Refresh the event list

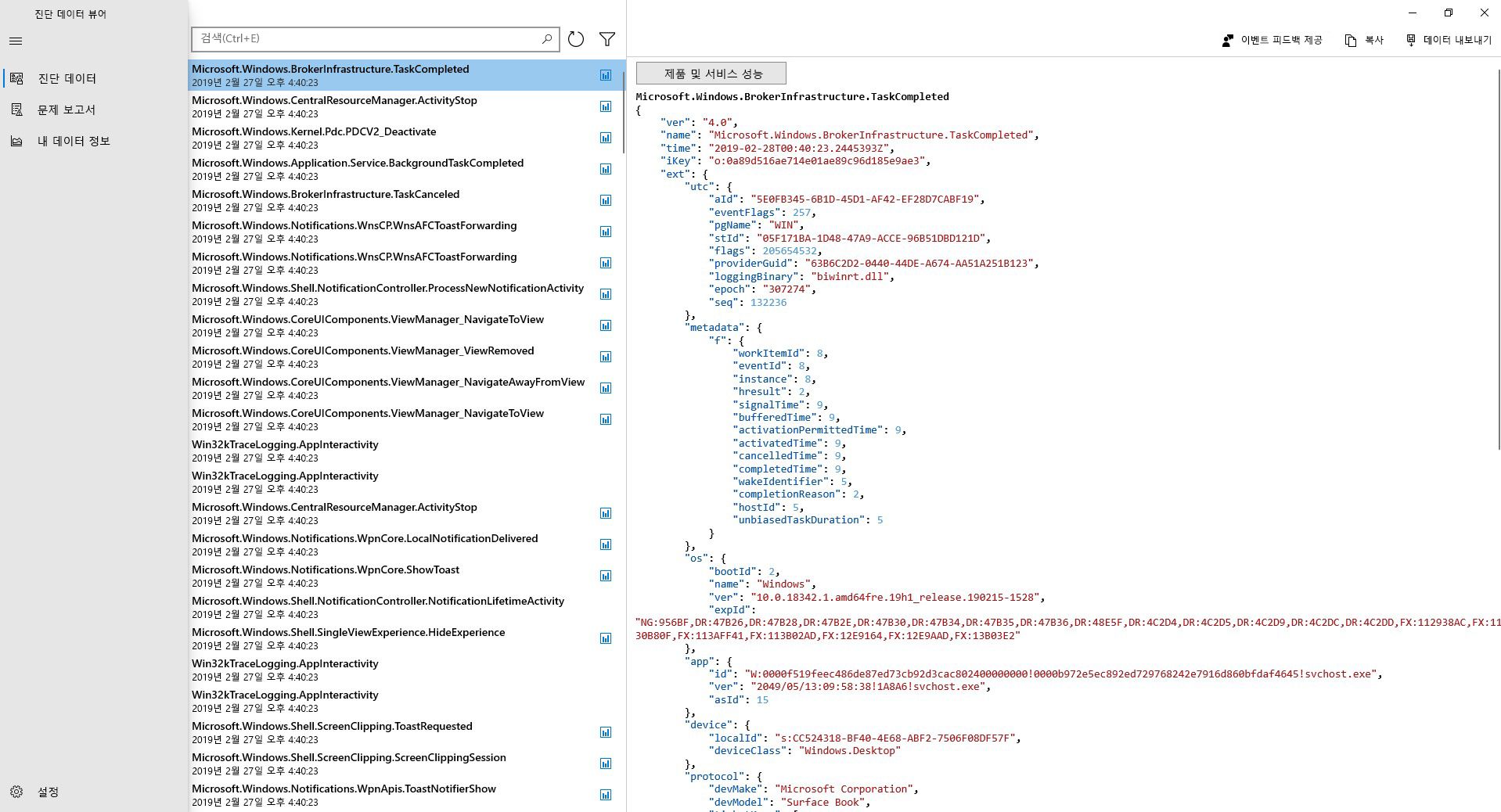(x=576, y=39)
